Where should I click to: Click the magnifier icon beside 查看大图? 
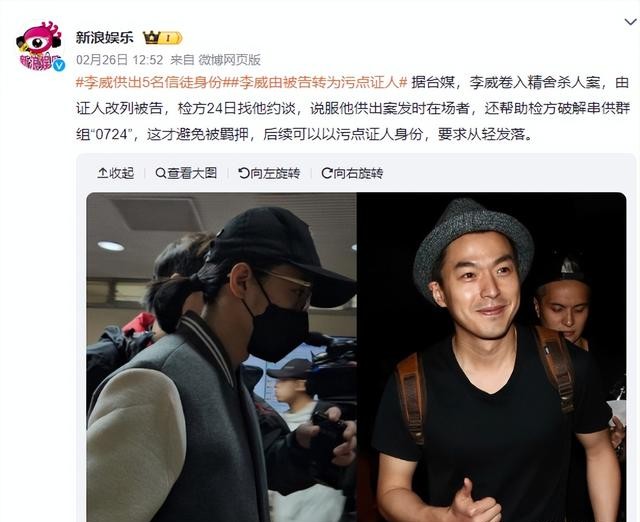pyautogui.click(x=161, y=173)
